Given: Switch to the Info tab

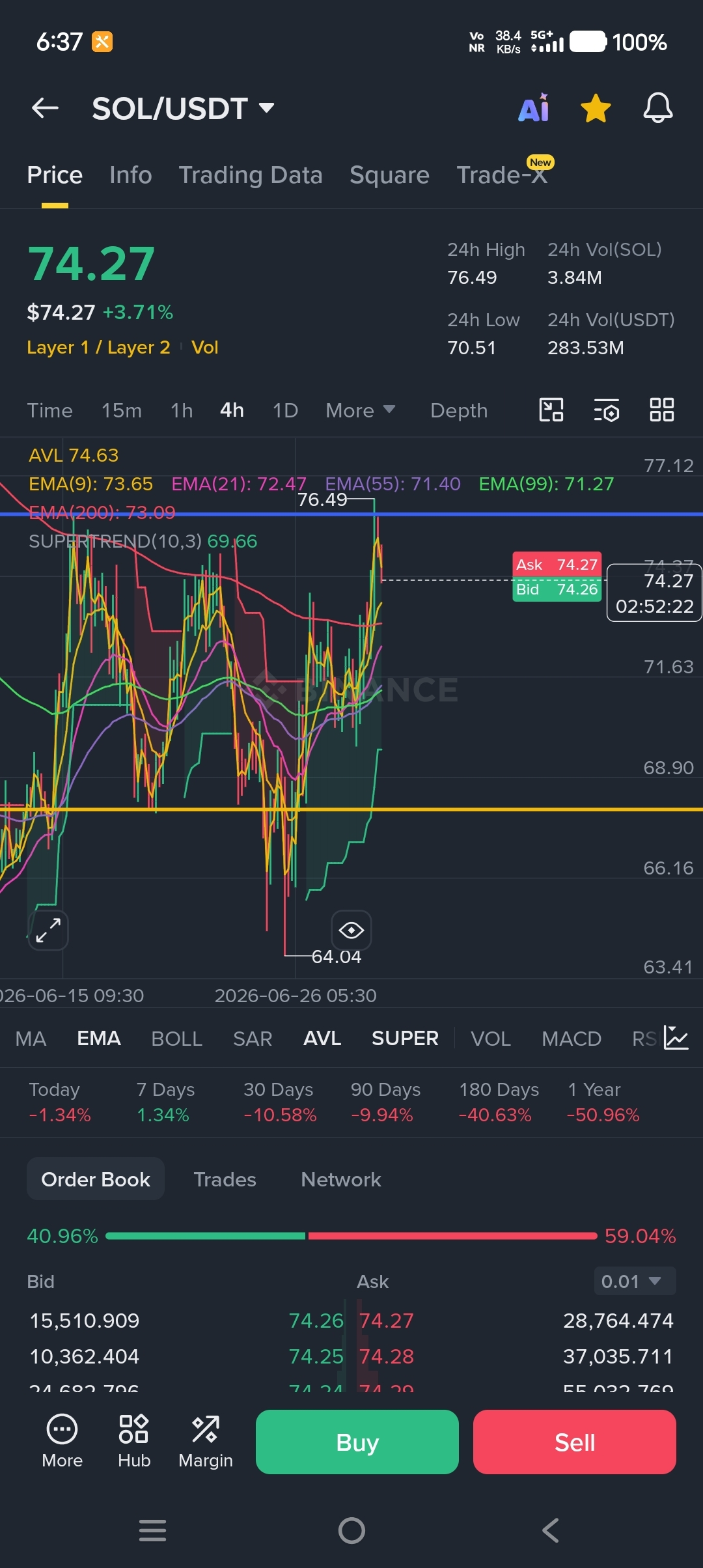Looking at the screenshot, I should [131, 175].
